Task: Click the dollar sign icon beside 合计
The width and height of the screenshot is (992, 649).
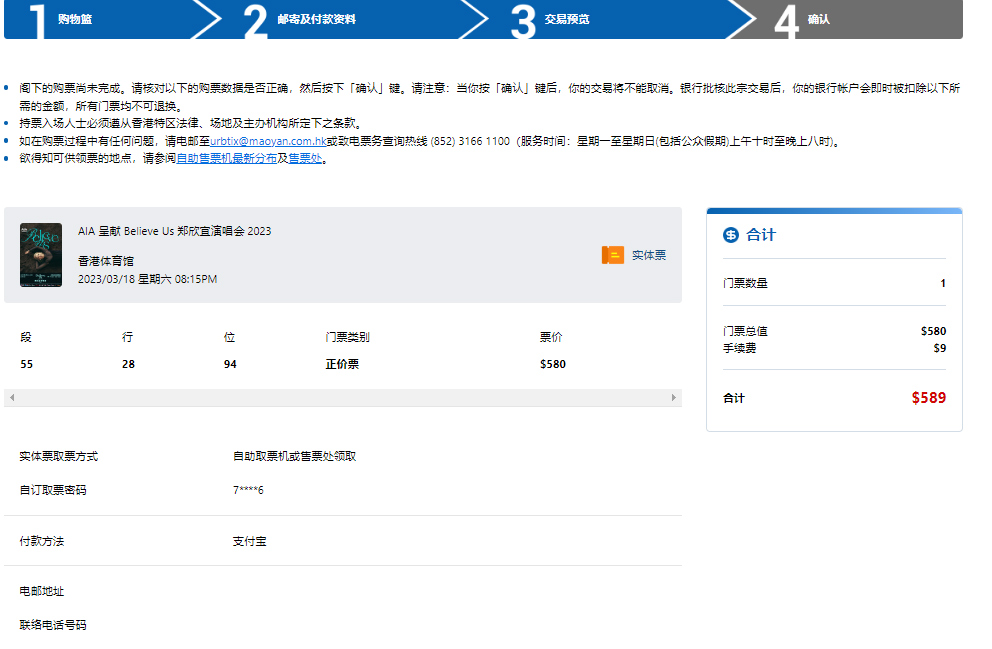Action: [730, 235]
